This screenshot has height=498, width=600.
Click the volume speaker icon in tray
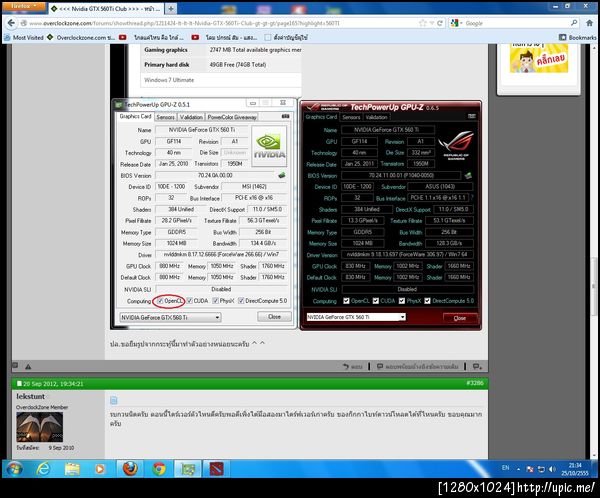pos(551,469)
